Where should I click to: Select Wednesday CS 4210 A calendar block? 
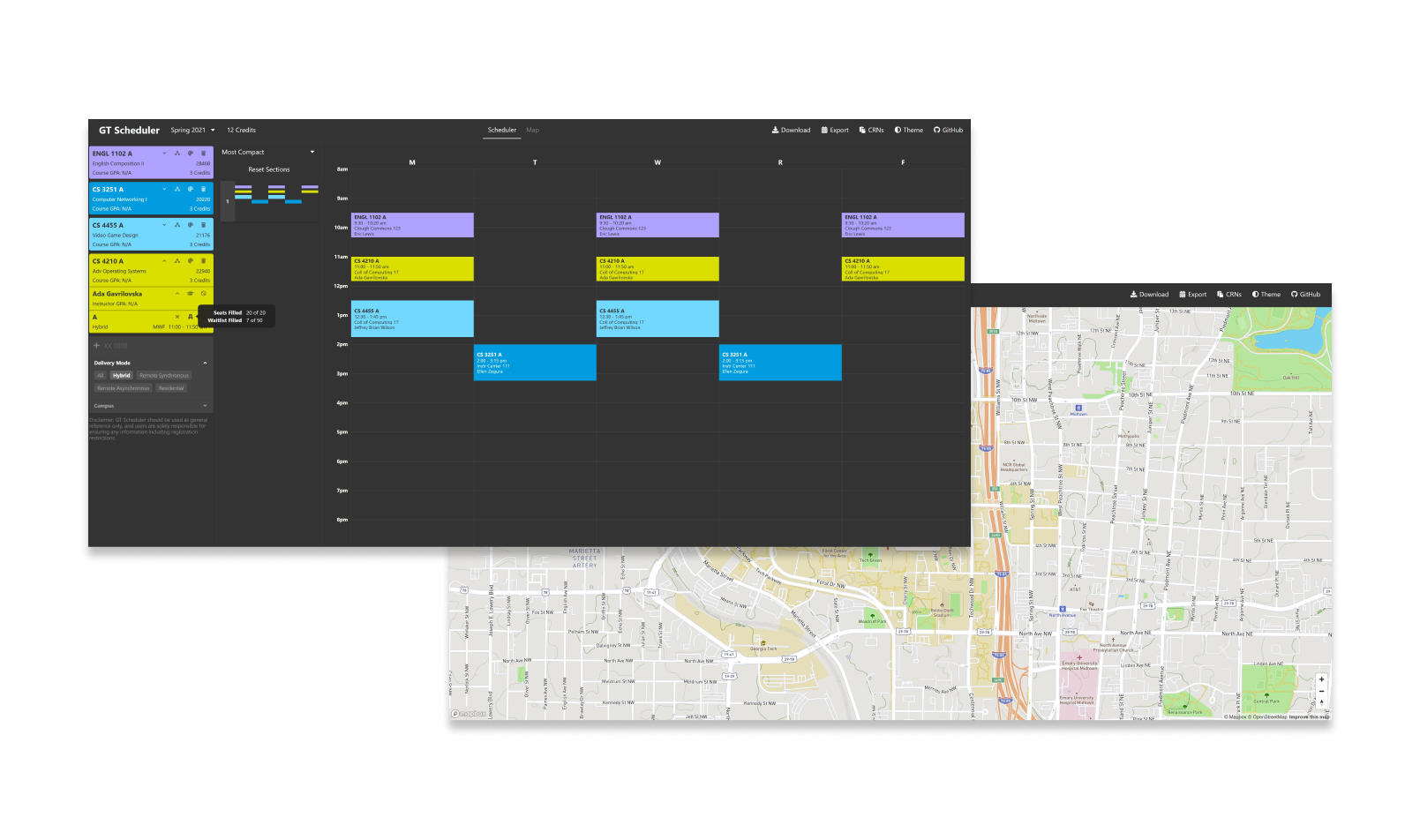[x=657, y=269]
